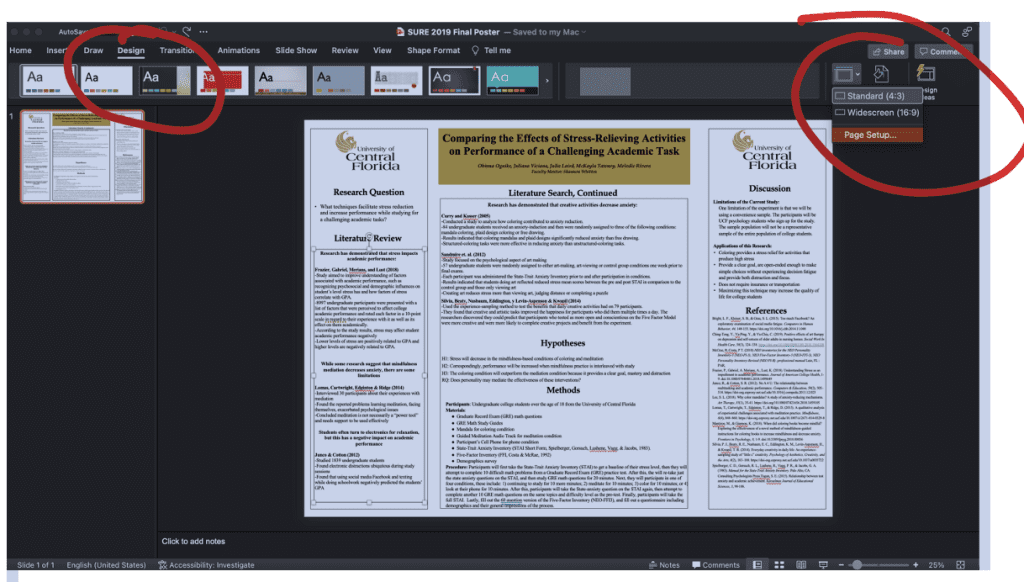Open the Shape Format tab
The width and height of the screenshot is (1024, 582).
pos(433,50)
